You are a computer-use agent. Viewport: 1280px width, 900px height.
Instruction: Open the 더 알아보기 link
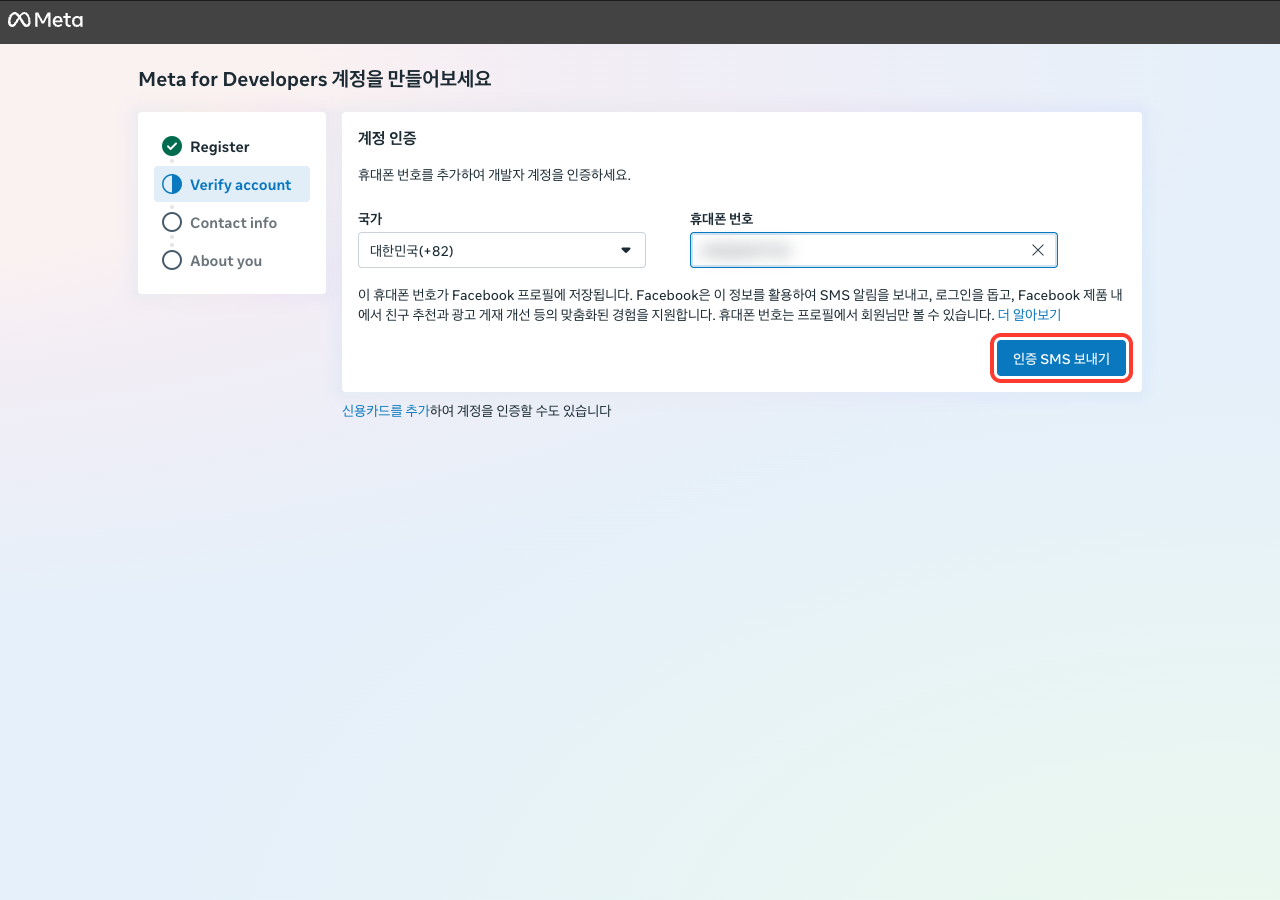(x=1029, y=314)
